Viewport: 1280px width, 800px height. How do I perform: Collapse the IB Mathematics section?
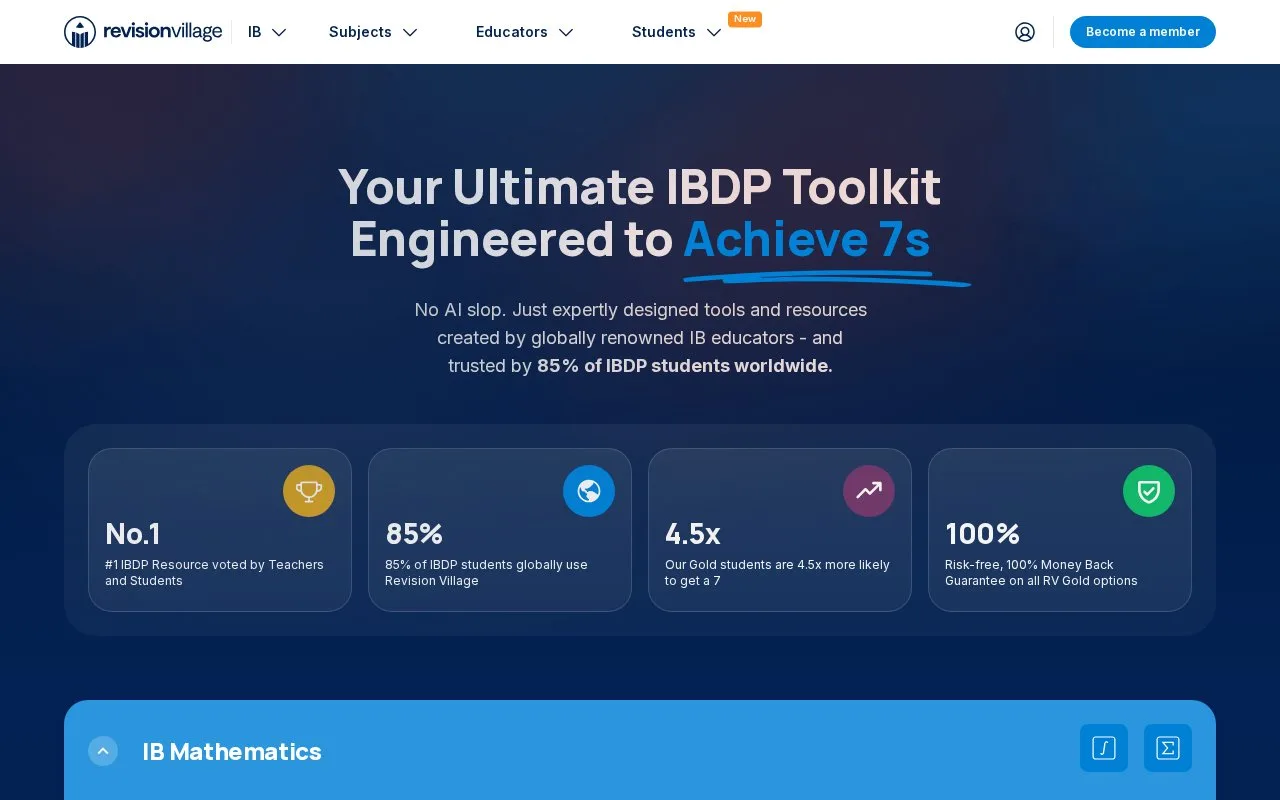coord(103,751)
